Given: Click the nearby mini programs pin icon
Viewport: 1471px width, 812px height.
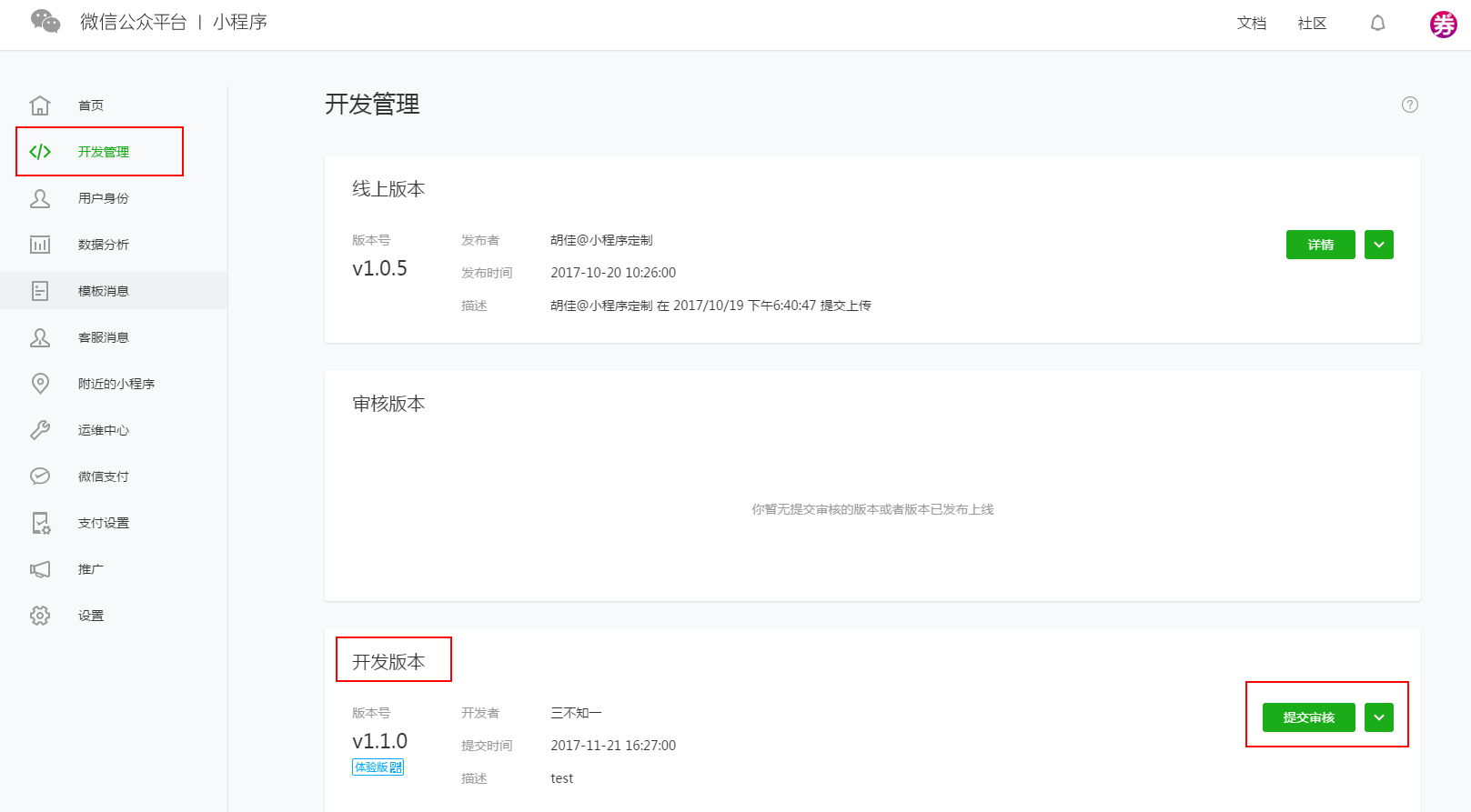Looking at the screenshot, I should [40, 384].
